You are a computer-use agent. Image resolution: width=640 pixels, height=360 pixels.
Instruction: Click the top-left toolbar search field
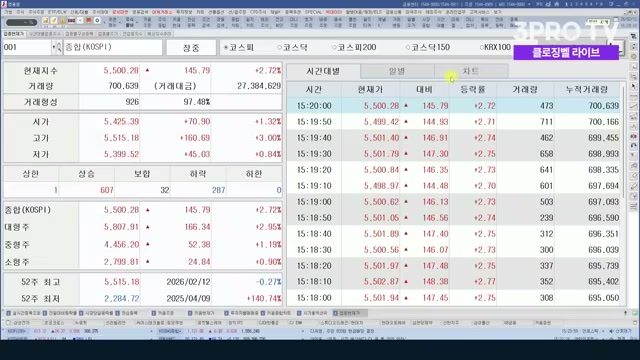pos(22,22)
